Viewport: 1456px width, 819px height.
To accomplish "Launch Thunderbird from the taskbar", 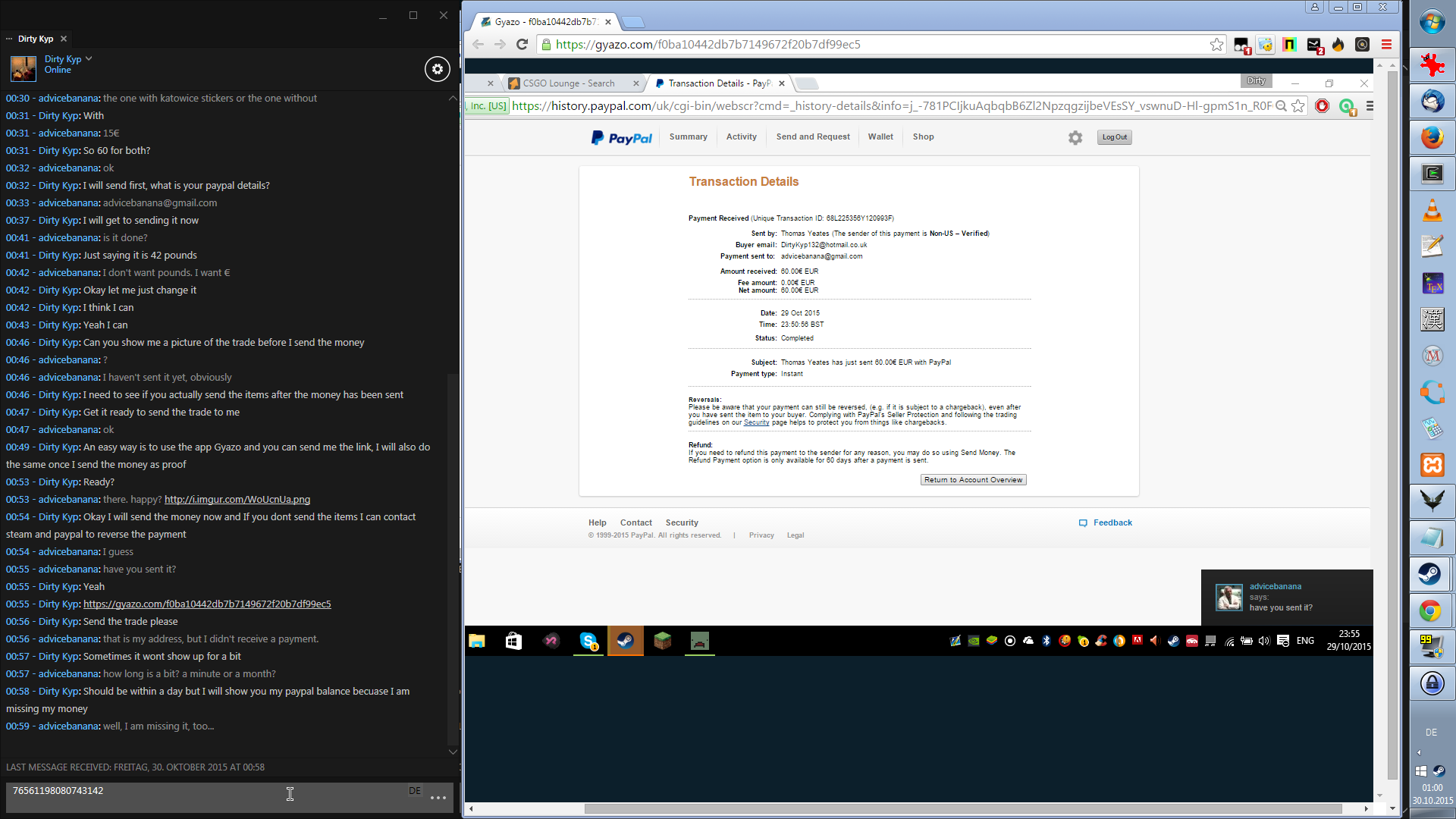I will click(1432, 101).
